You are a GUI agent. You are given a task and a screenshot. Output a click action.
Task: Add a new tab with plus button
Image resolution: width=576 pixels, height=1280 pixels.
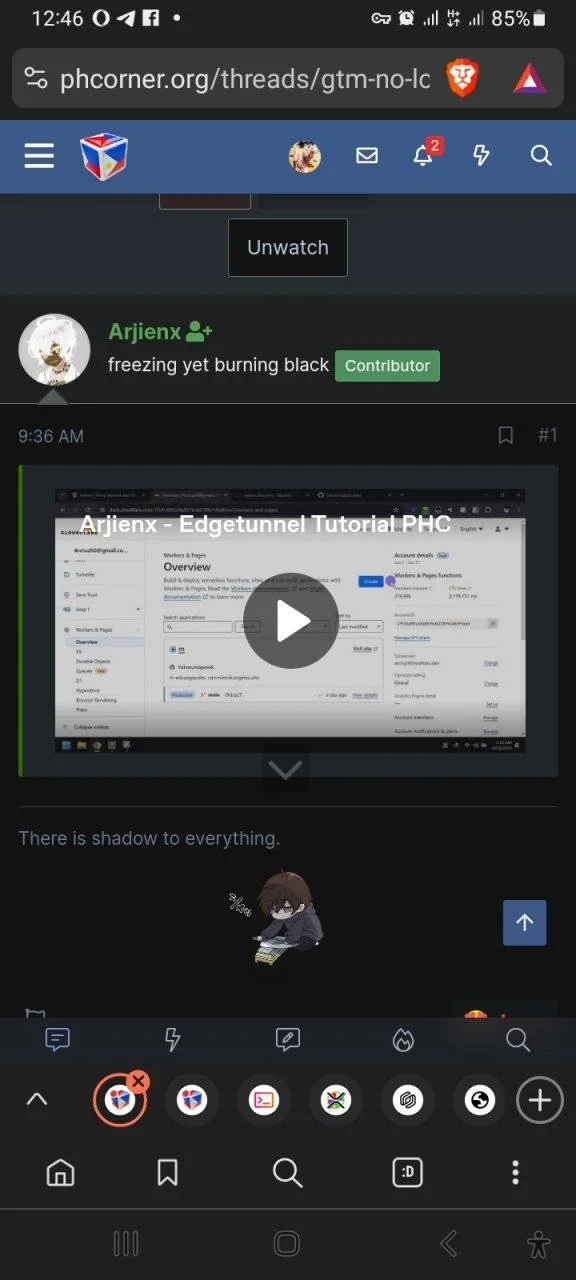coord(540,1101)
